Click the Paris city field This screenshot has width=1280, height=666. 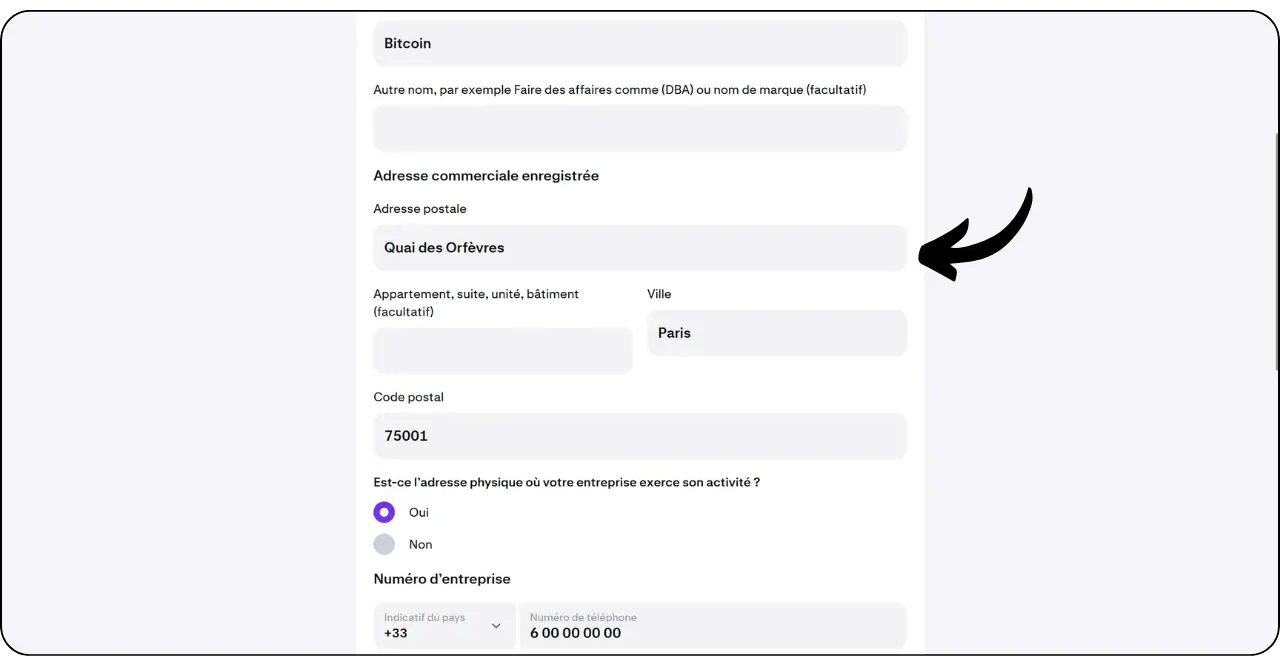776,333
